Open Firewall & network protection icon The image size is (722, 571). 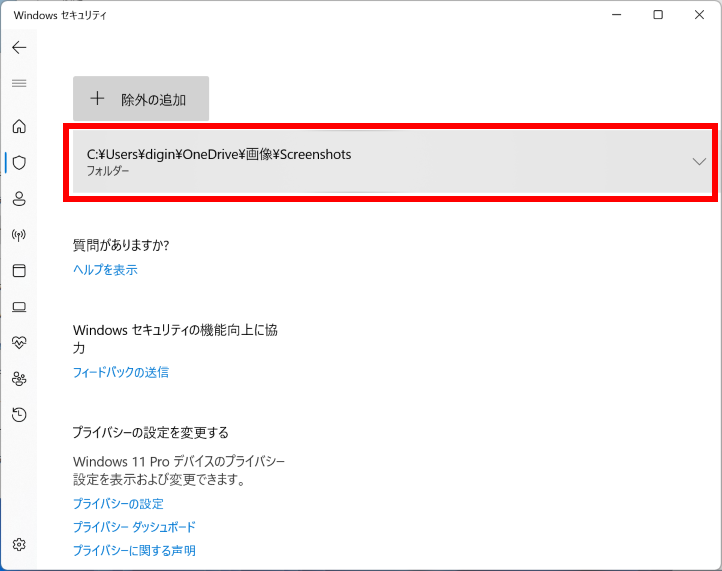[x=19, y=235]
